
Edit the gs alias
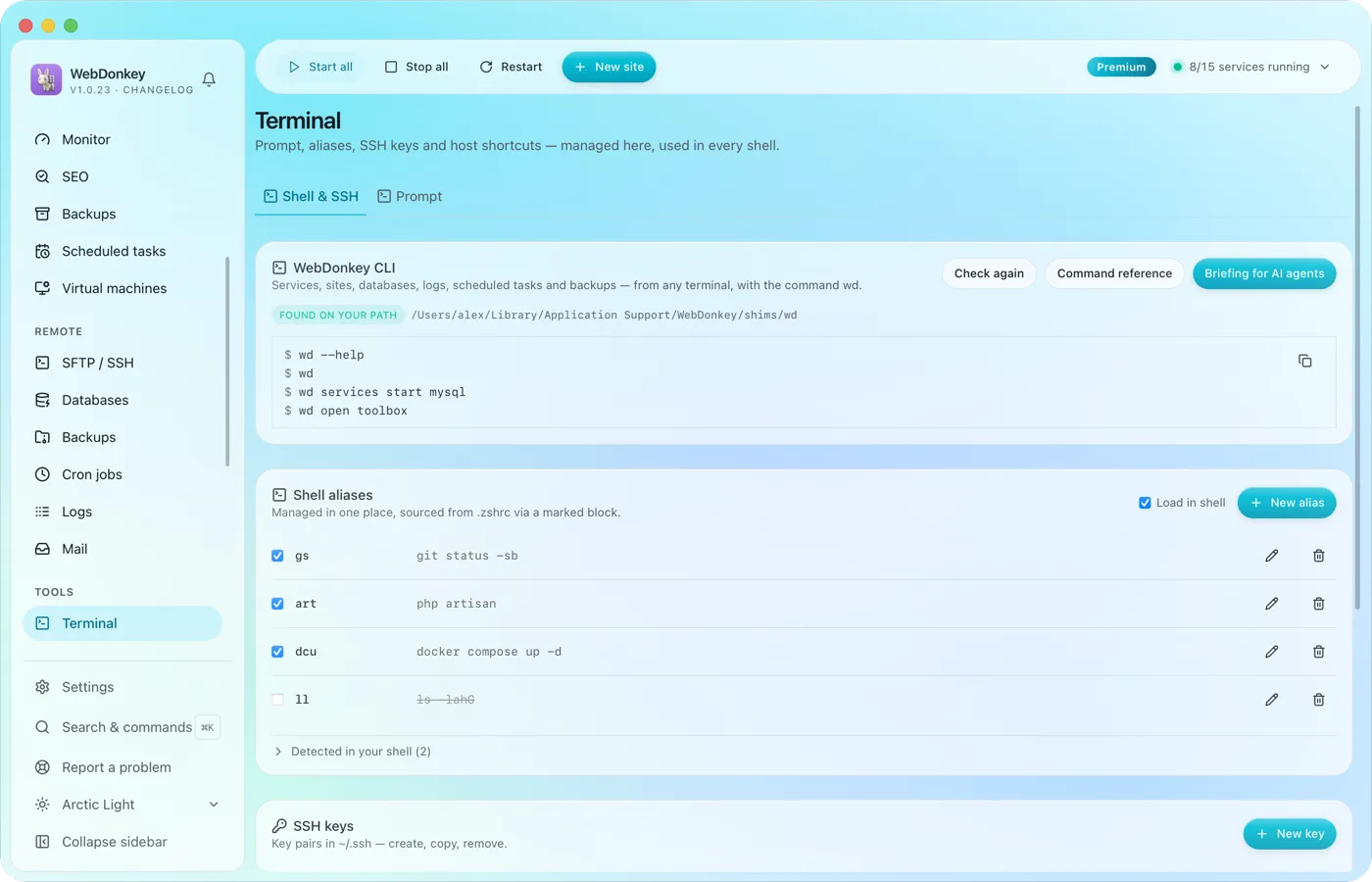pyautogui.click(x=1271, y=556)
